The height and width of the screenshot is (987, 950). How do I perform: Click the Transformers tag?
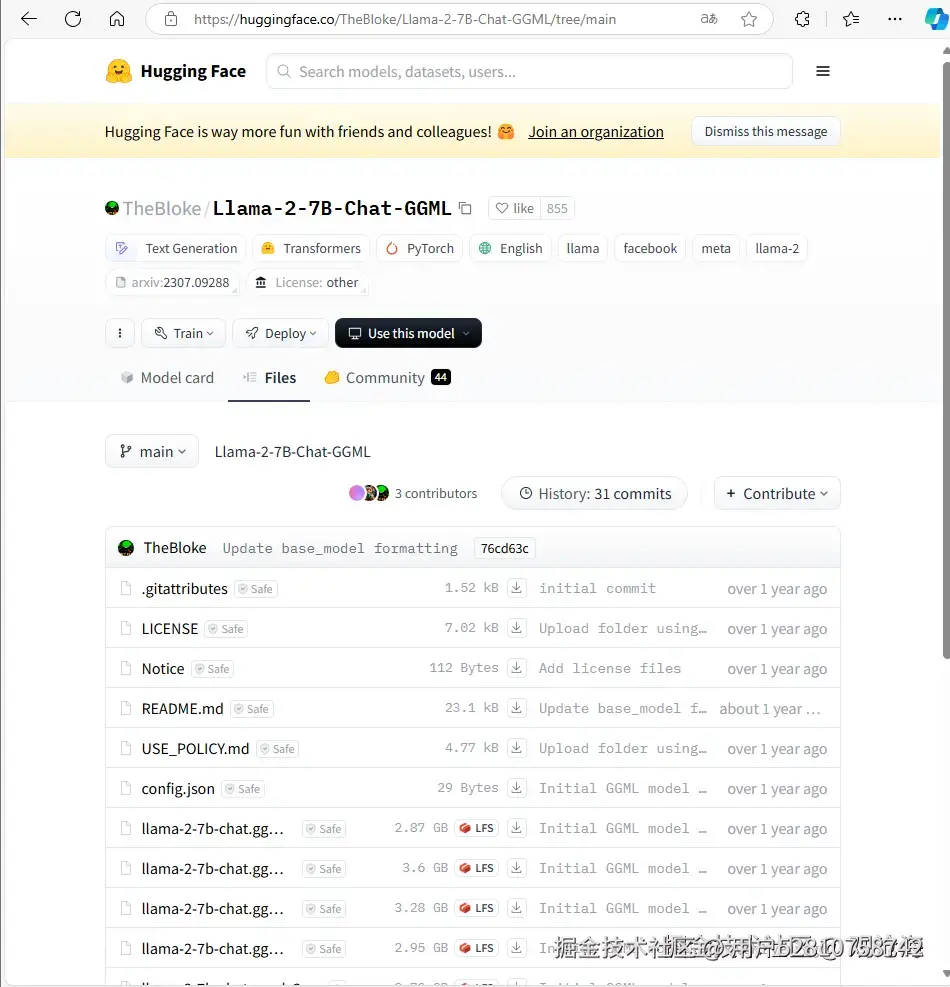[311, 248]
